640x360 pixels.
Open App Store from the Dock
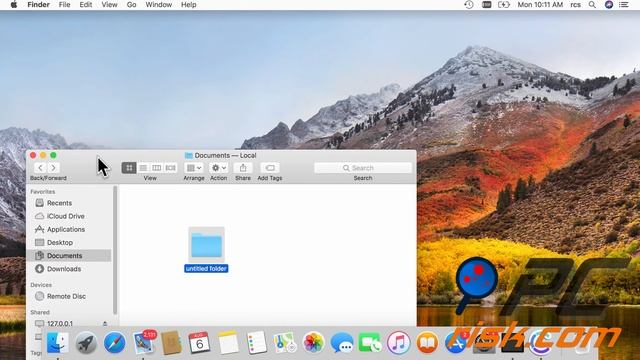tap(456, 342)
